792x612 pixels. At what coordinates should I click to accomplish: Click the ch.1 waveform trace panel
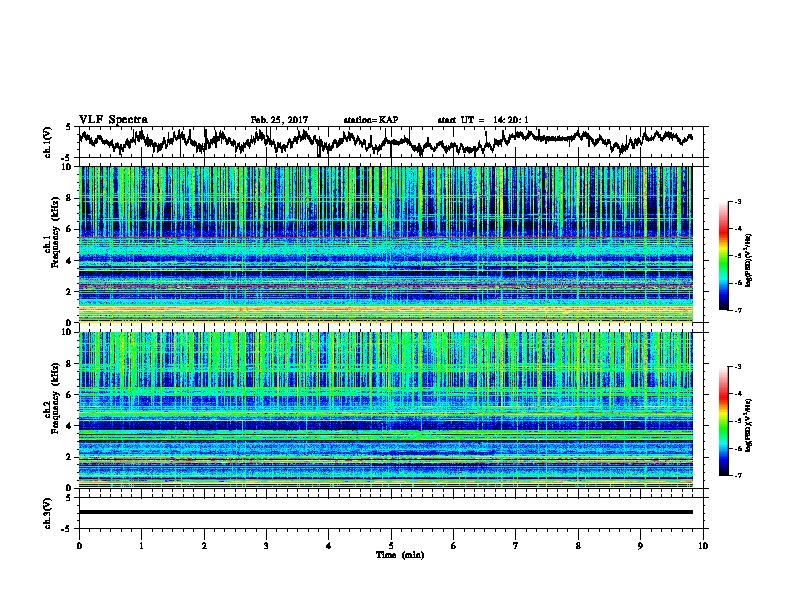click(x=393, y=142)
